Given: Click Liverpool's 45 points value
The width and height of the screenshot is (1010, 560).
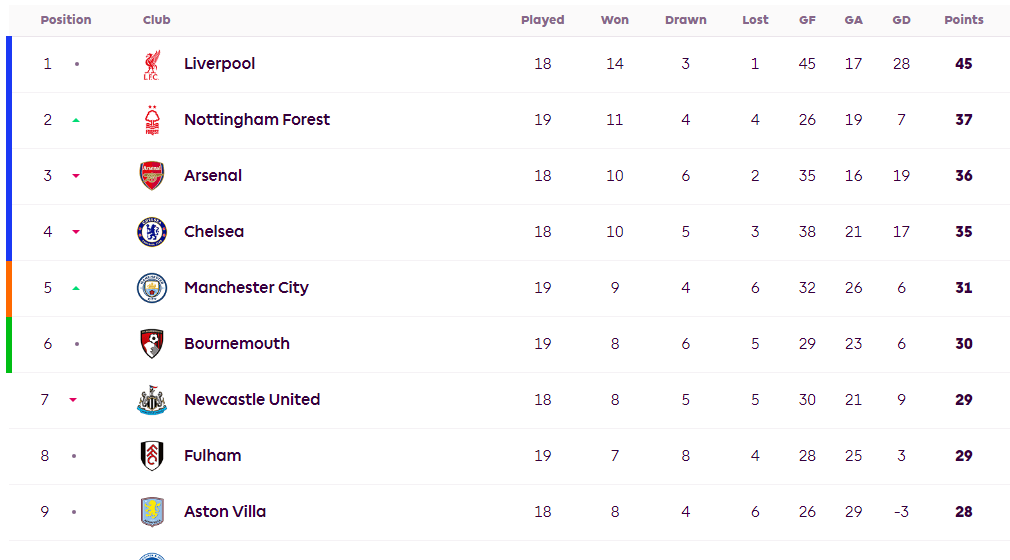Looking at the screenshot, I should [x=963, y=64].
